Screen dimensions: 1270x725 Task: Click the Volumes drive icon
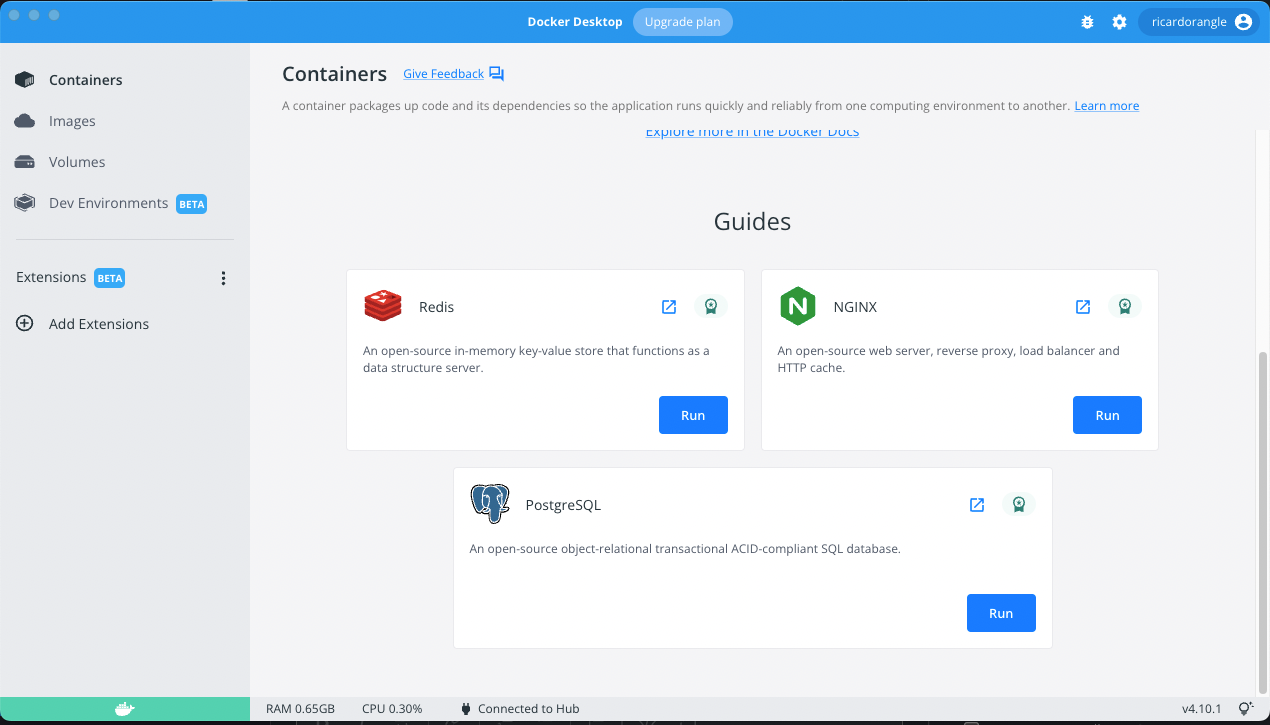point(25,162)
